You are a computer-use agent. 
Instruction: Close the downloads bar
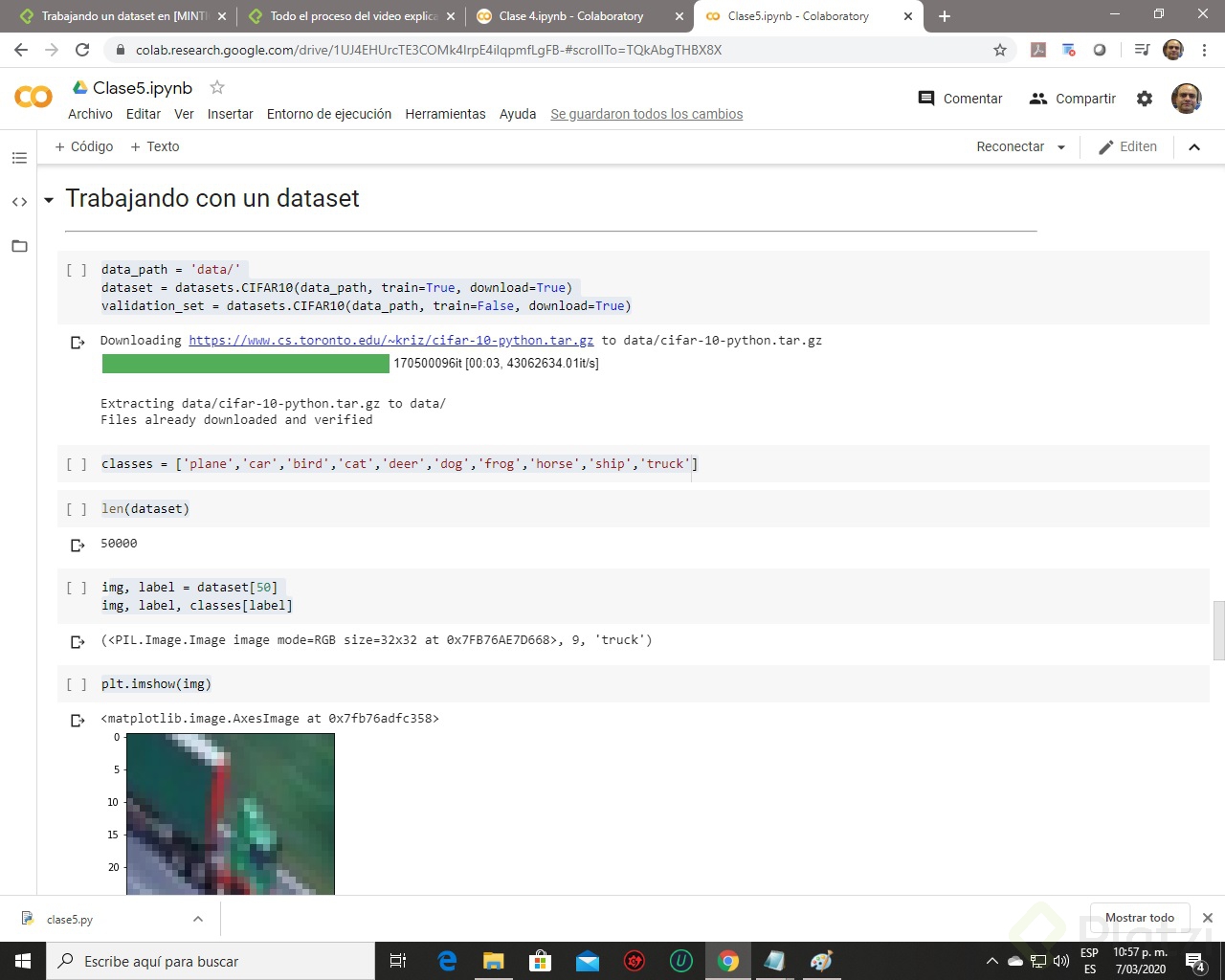(x=1208, y=918)
